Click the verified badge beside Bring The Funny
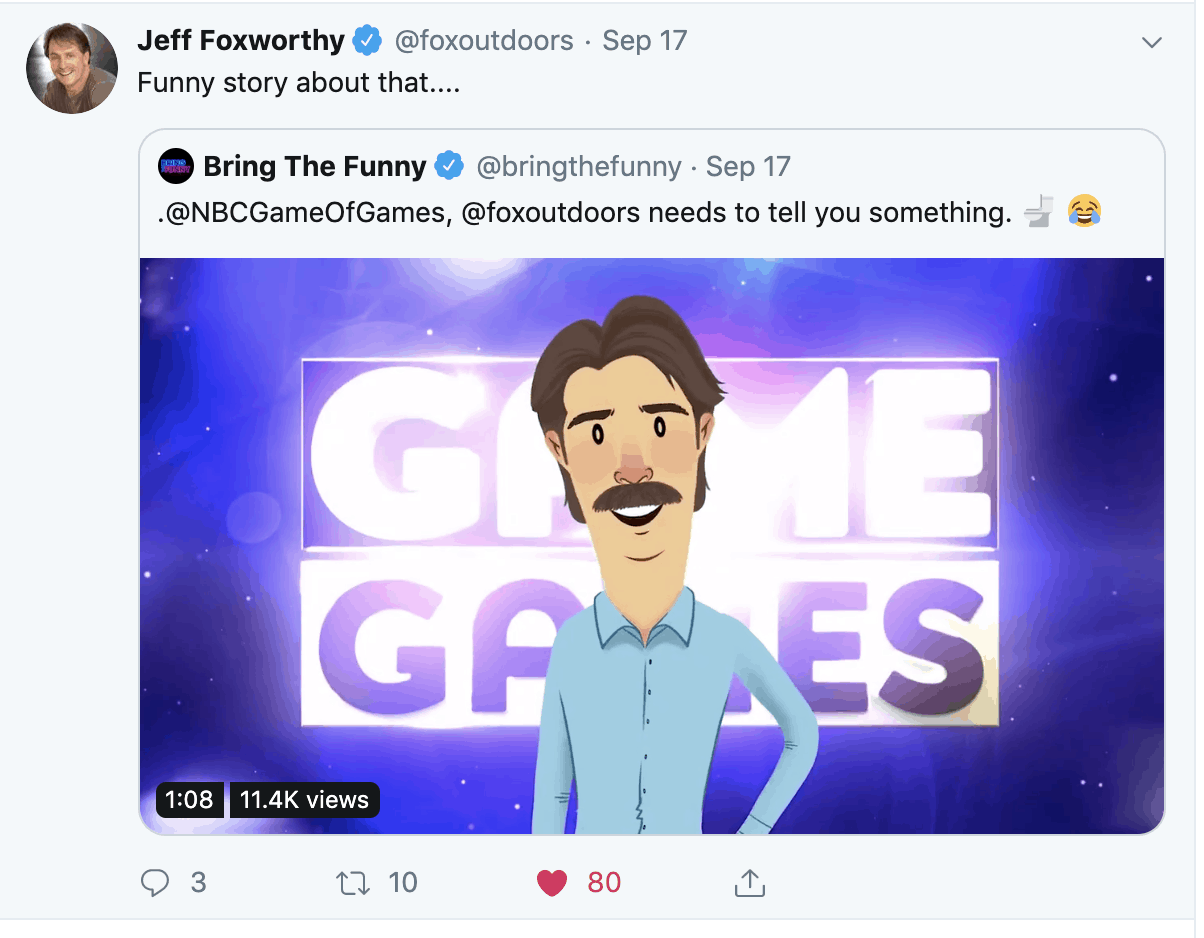Screen dimensions: 1204x938 click(x=450, y=167)
